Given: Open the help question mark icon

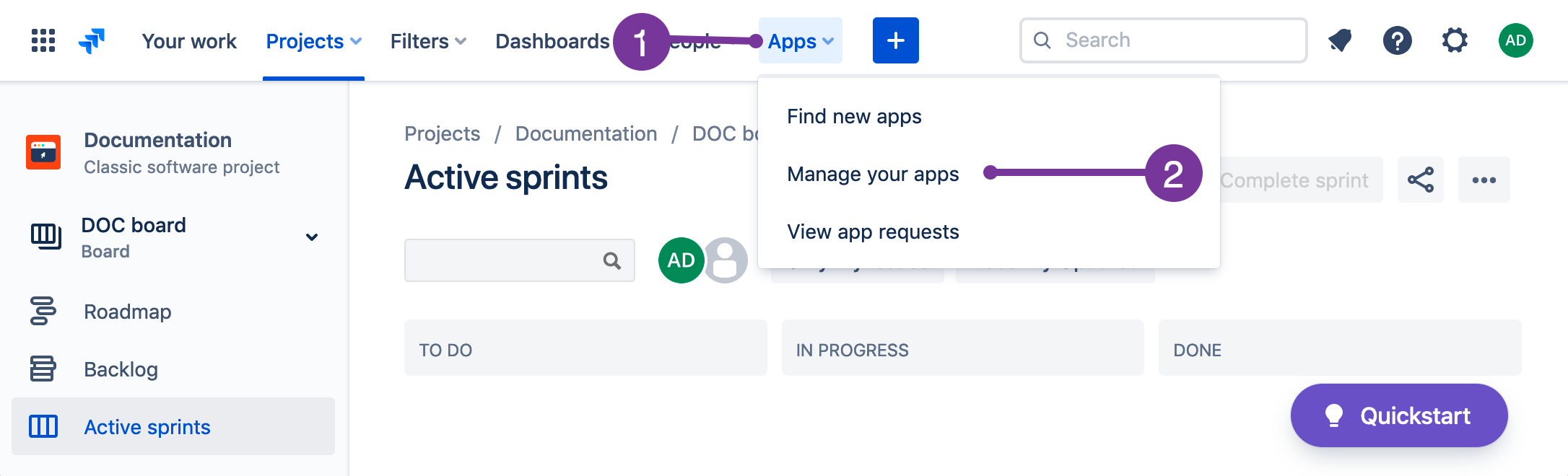Looking at the screenshot, I should tap(1398, 40).
